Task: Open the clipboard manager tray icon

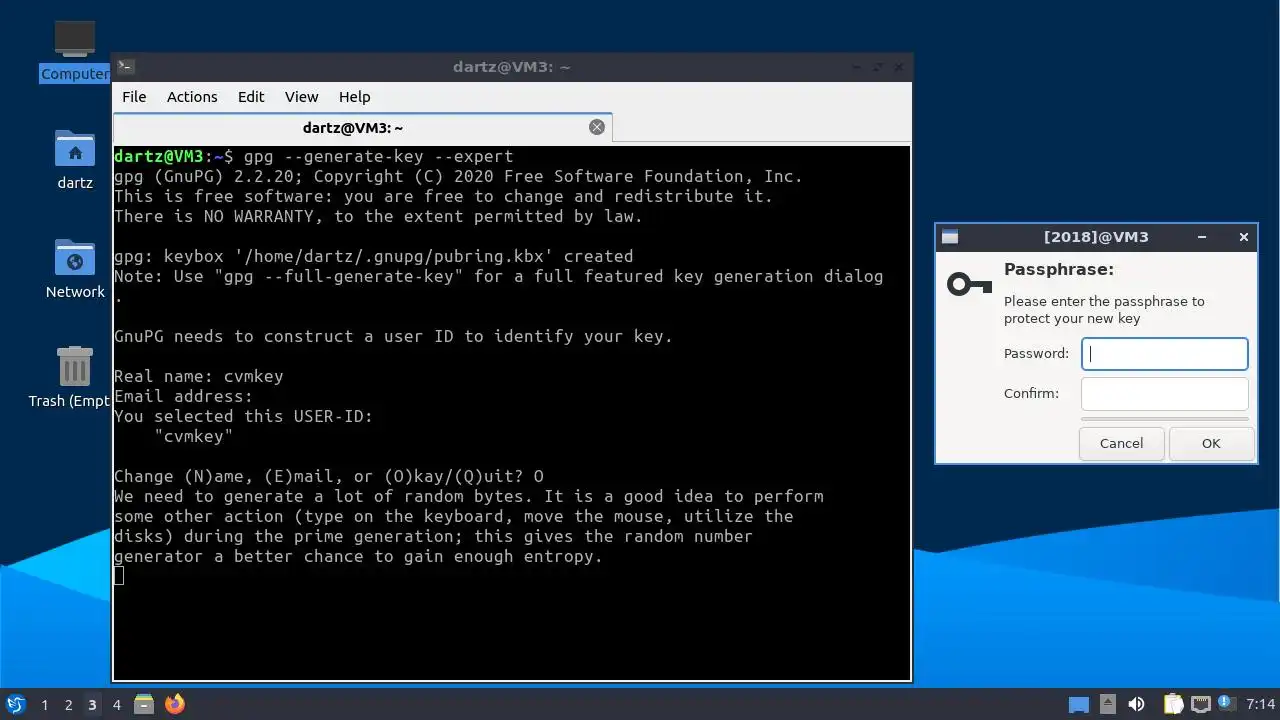Action: 1173,704
